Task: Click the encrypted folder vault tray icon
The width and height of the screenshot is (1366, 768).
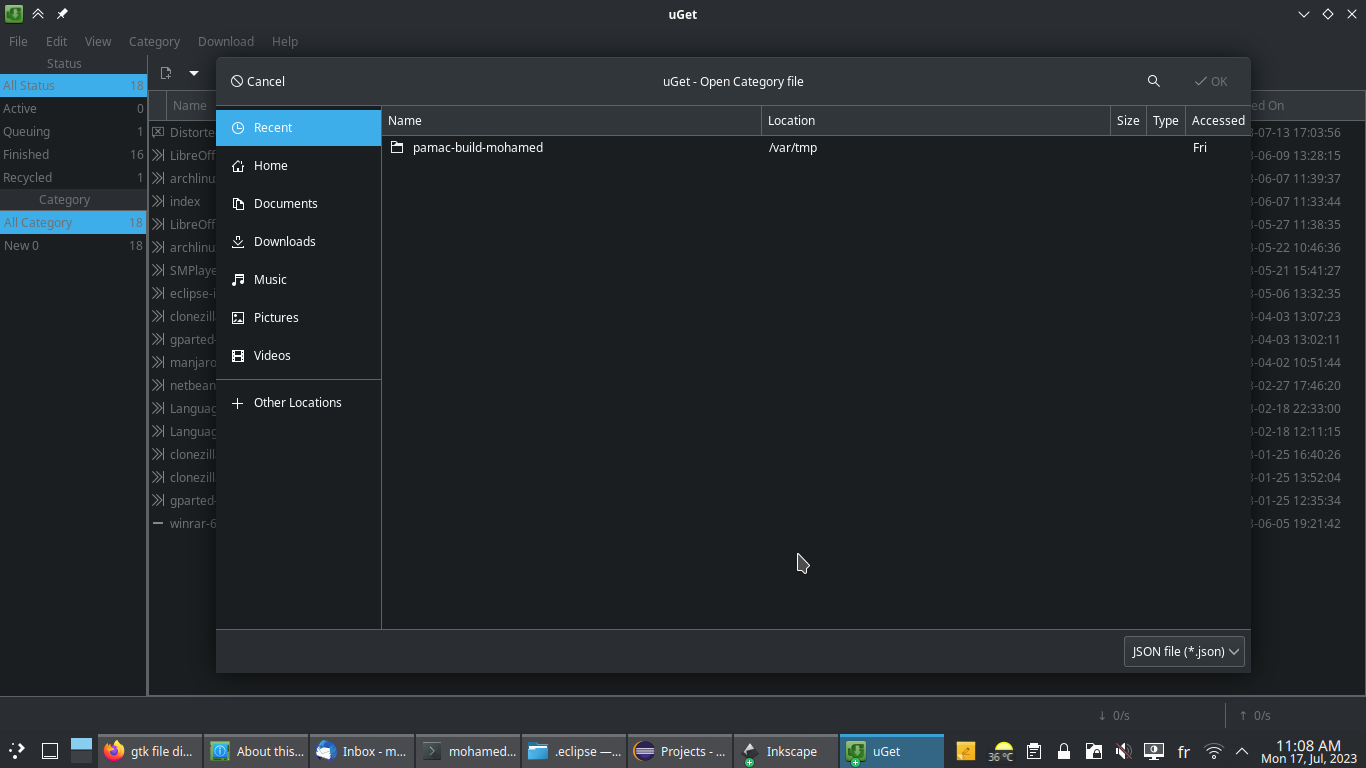Action: click(1094, 751)
